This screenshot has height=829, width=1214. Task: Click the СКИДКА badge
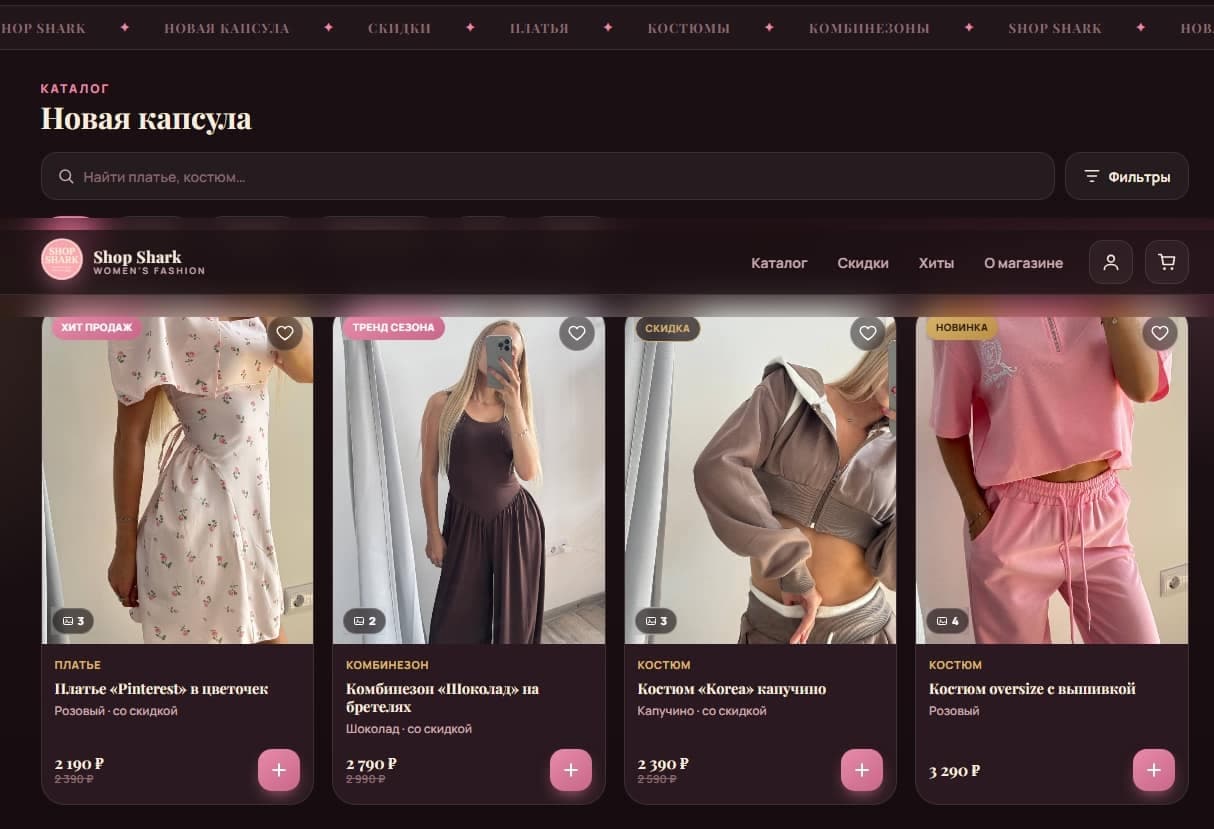point(667,328)
